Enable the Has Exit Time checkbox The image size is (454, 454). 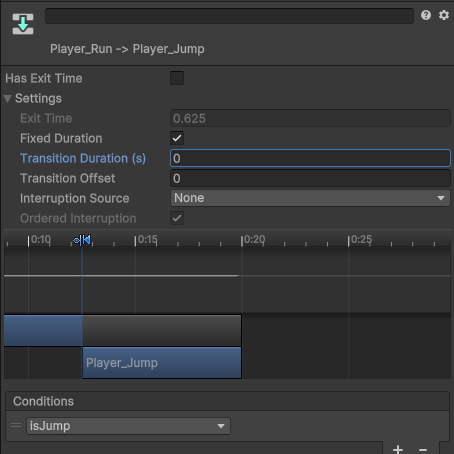177,78
